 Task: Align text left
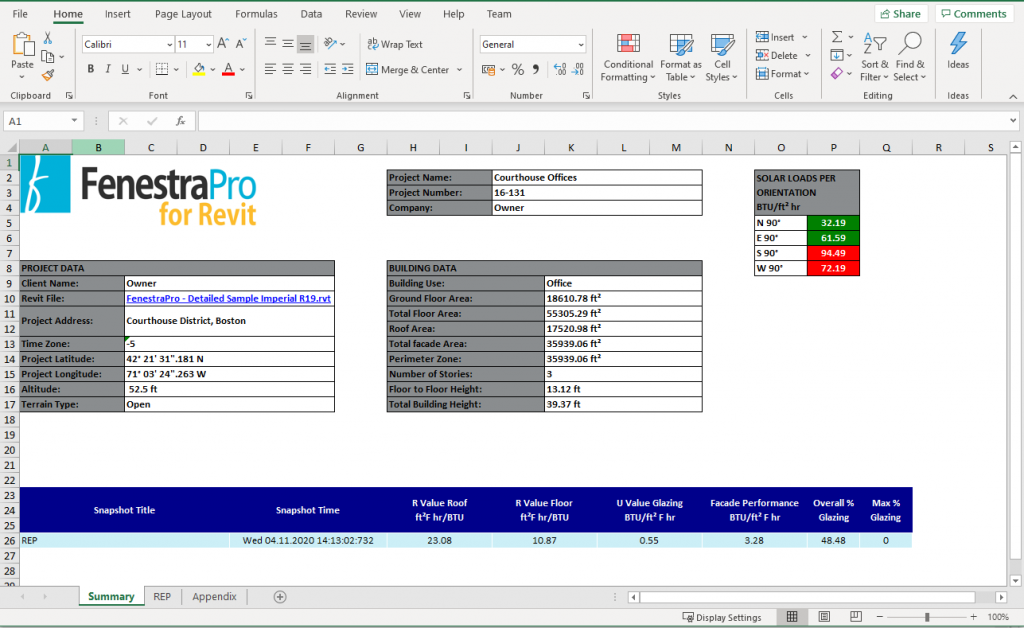[270, 69]
